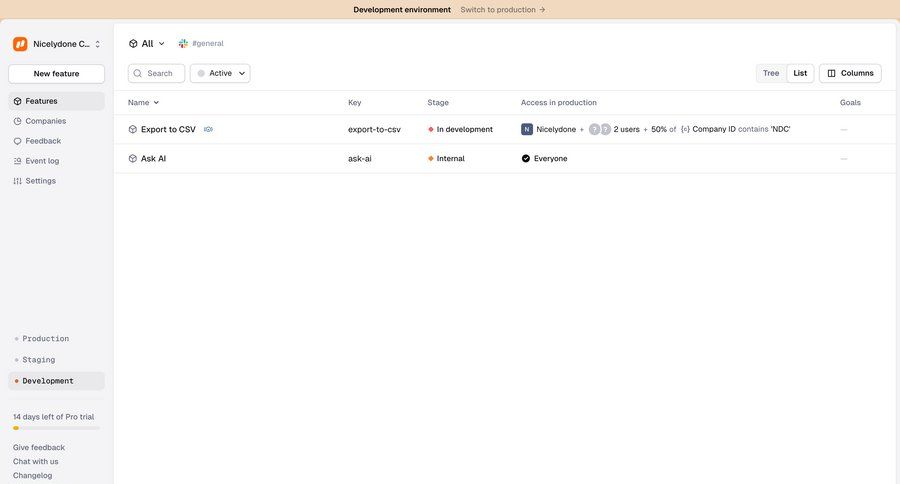Click the Company ID attribute braces icon
The height and width of the screenshot is (484, 900).
[x=685, y=130]
